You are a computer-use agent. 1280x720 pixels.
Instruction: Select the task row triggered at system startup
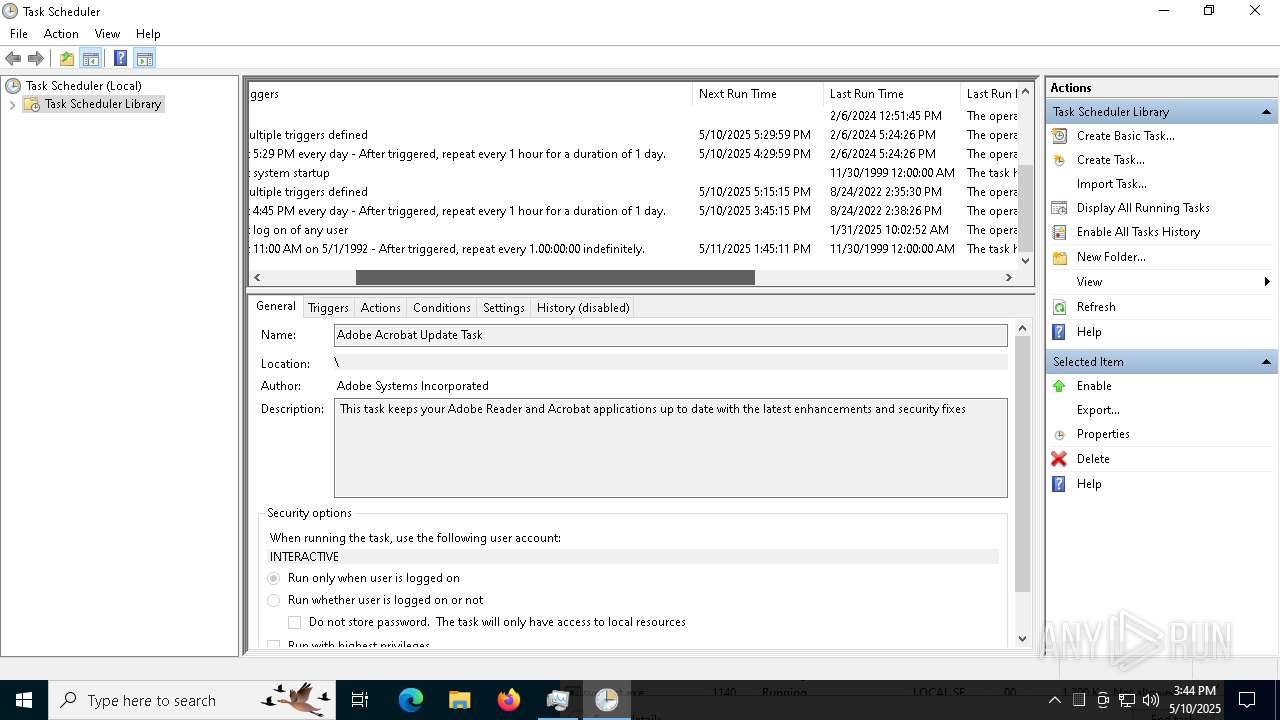click(633, 173)
